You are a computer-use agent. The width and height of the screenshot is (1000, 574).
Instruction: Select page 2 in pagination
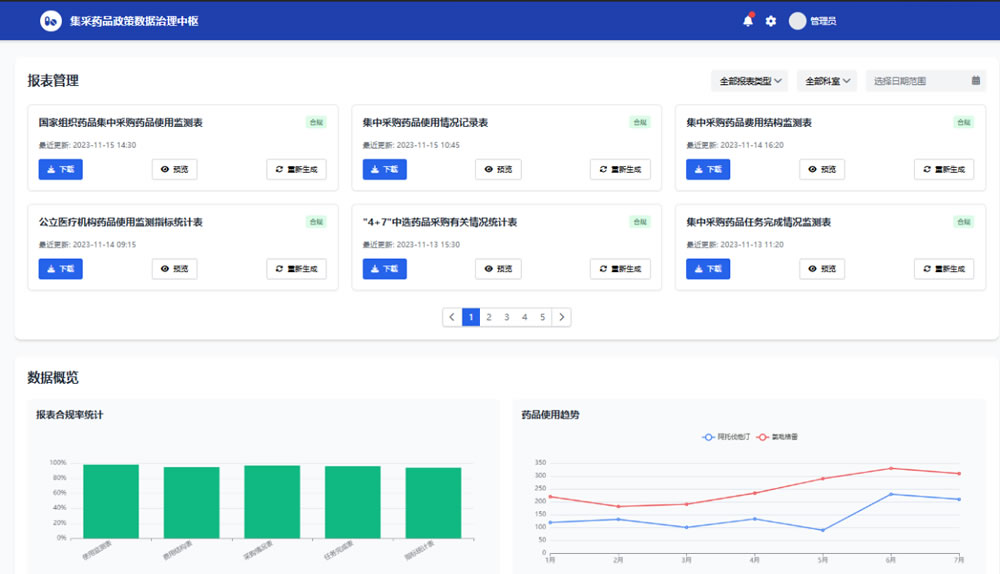489,317
